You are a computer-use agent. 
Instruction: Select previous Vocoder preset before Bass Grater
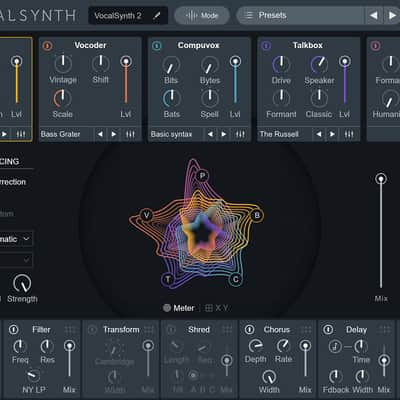(100, 134)
